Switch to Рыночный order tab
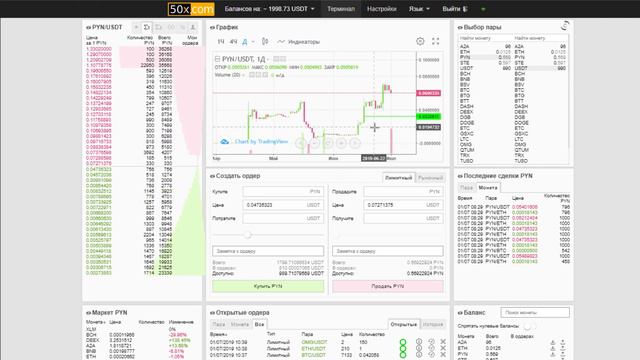 click(430, 178)
